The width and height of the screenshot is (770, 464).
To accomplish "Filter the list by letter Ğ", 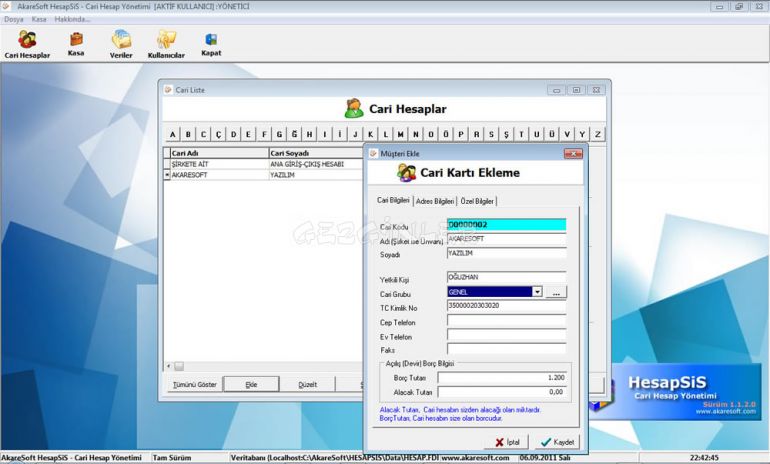I will [294, 134].
